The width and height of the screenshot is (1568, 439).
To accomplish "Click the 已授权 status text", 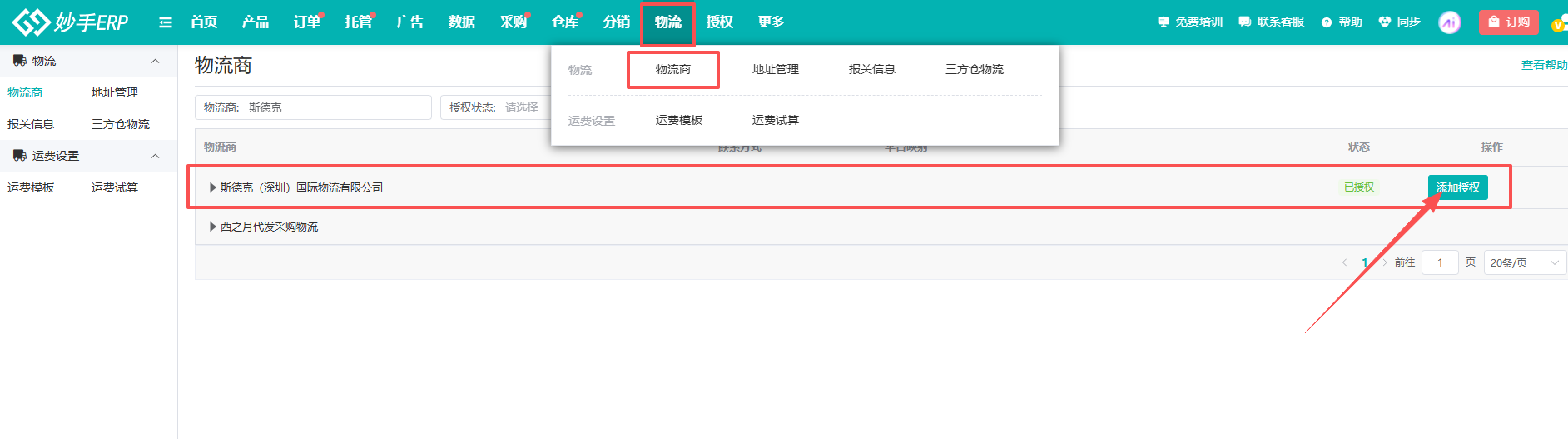I will coord(1359,187).
